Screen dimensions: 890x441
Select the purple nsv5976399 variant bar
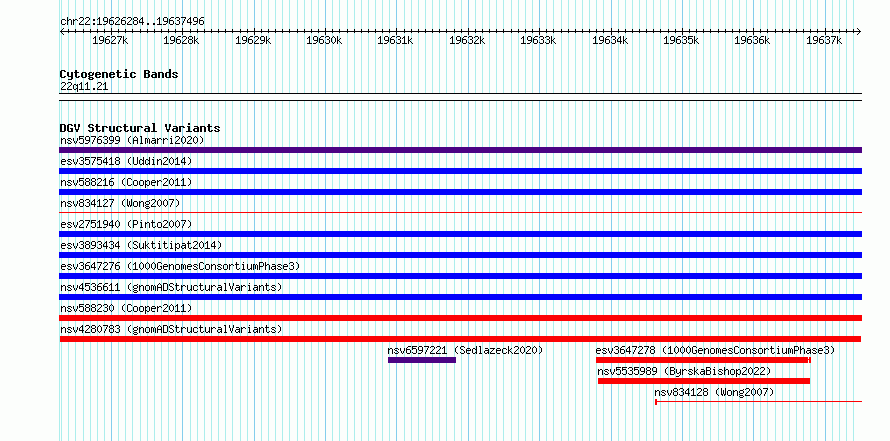tap(460, 150)
